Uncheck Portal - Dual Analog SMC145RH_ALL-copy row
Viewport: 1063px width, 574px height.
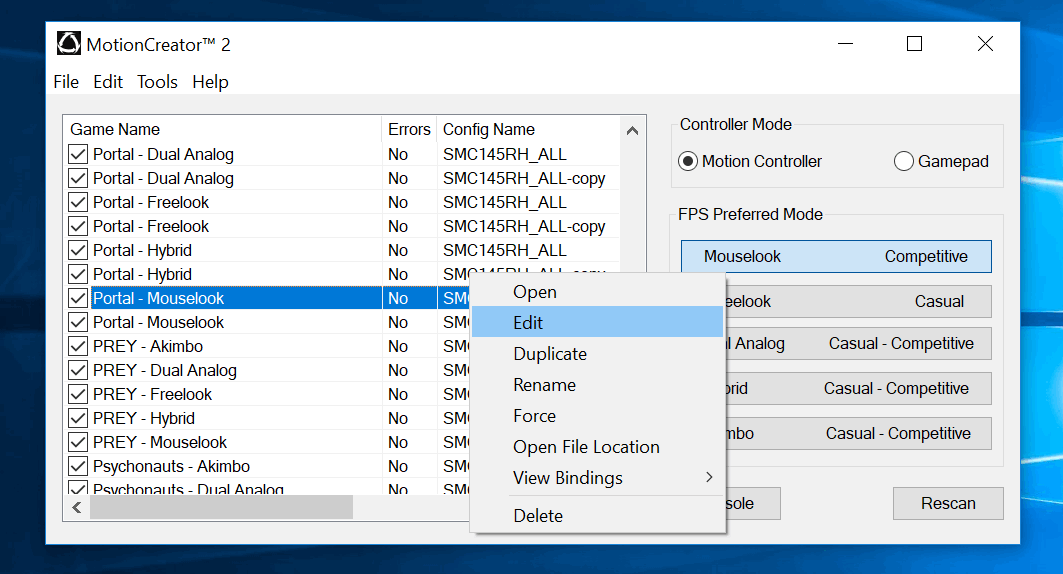pyautogui.click(x=78, y=178)
